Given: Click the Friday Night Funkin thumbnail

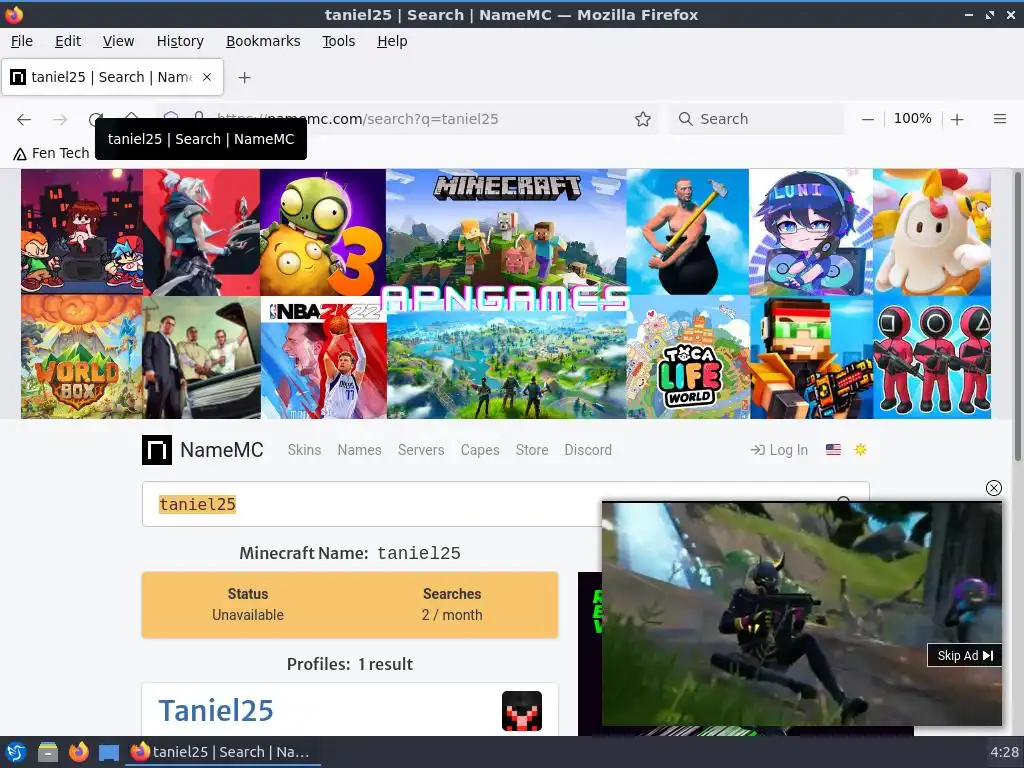Looking at the screenshot, I should point(82,232).
